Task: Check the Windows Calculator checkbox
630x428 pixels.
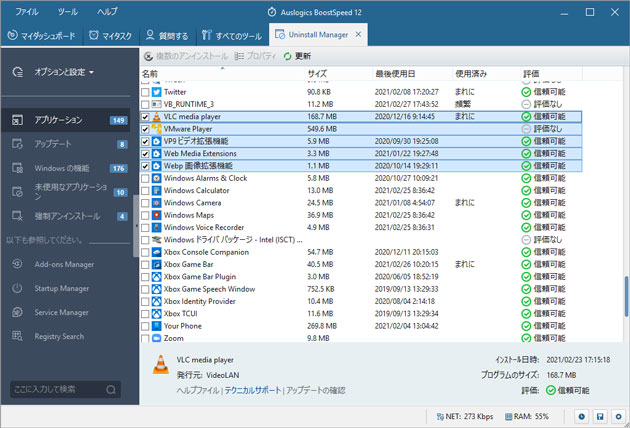Action: pos(146,190)
